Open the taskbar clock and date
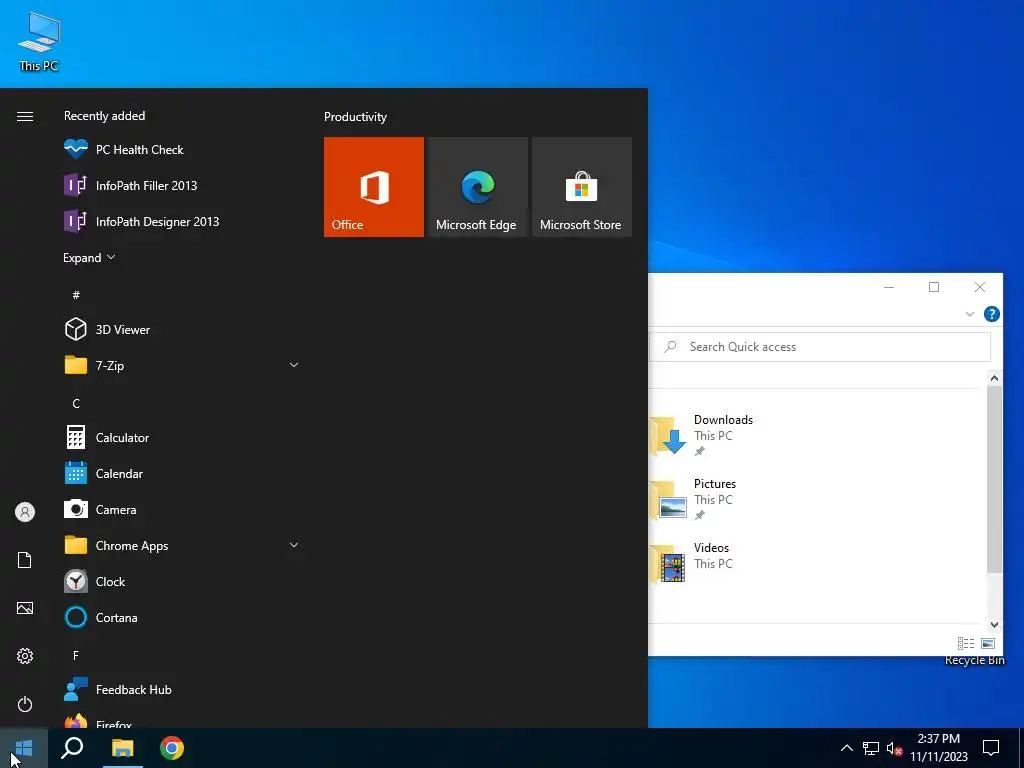Screen dimensions: 1024x768 point(938,748)
